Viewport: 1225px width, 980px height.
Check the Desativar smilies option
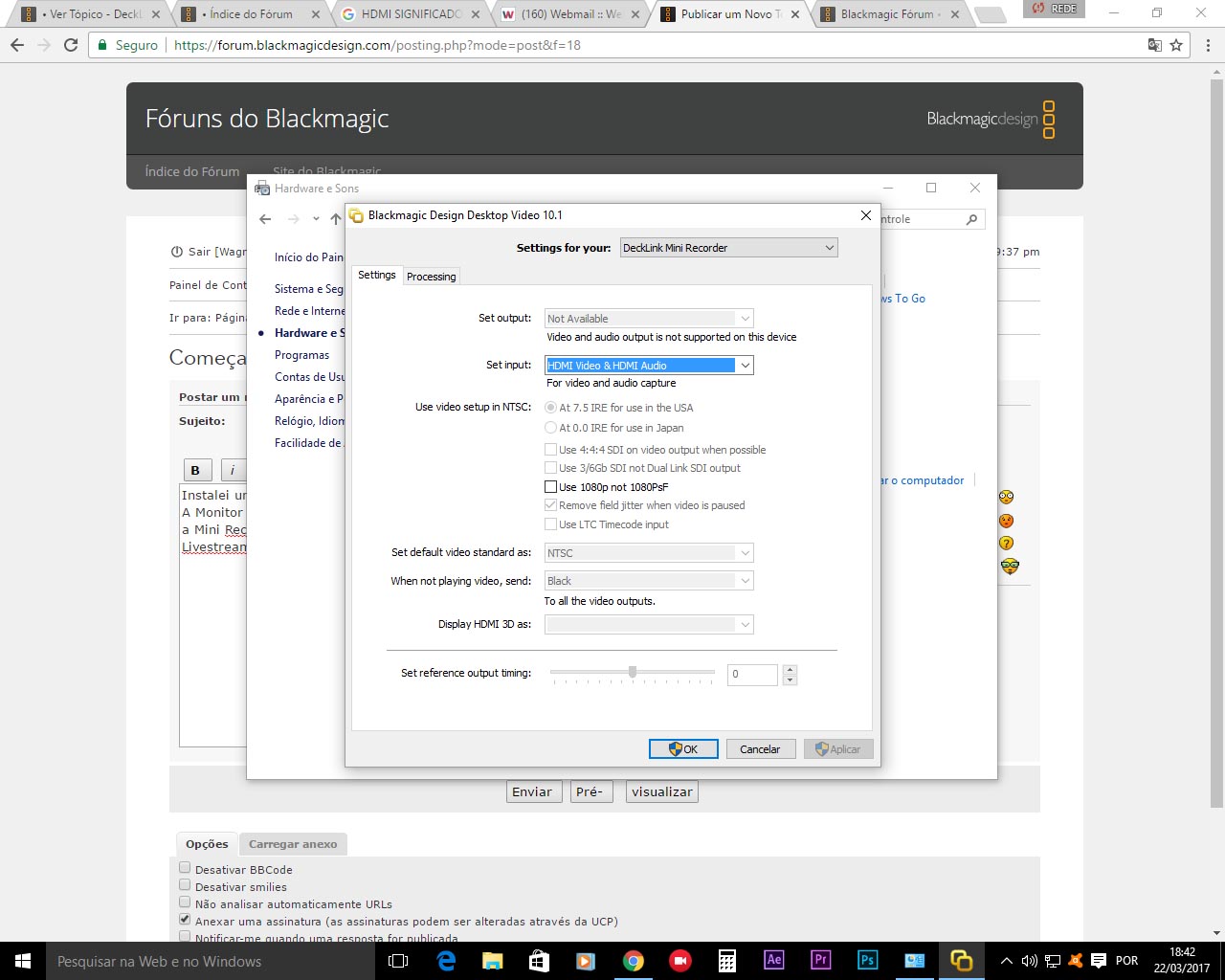tap(185, 885)
